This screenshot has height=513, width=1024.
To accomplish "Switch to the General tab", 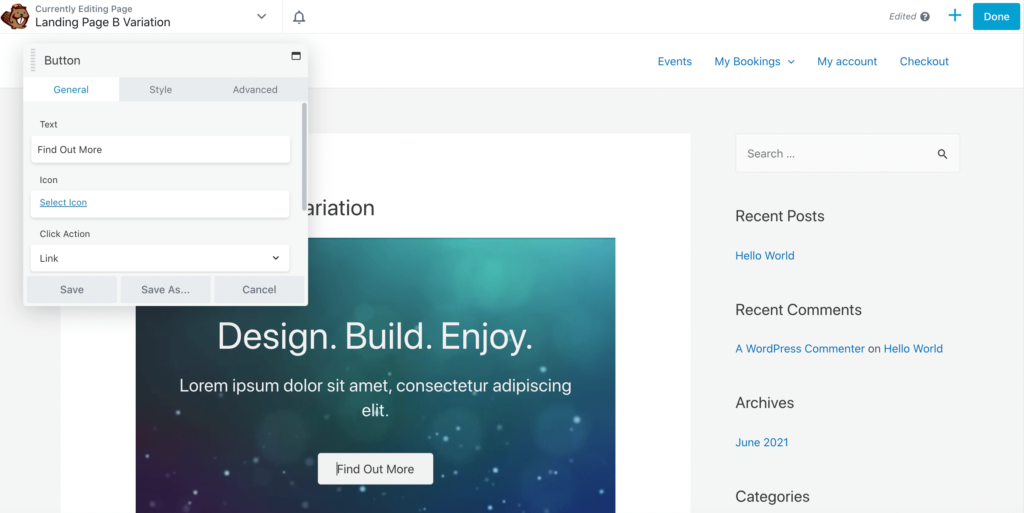I will [71, 89].
